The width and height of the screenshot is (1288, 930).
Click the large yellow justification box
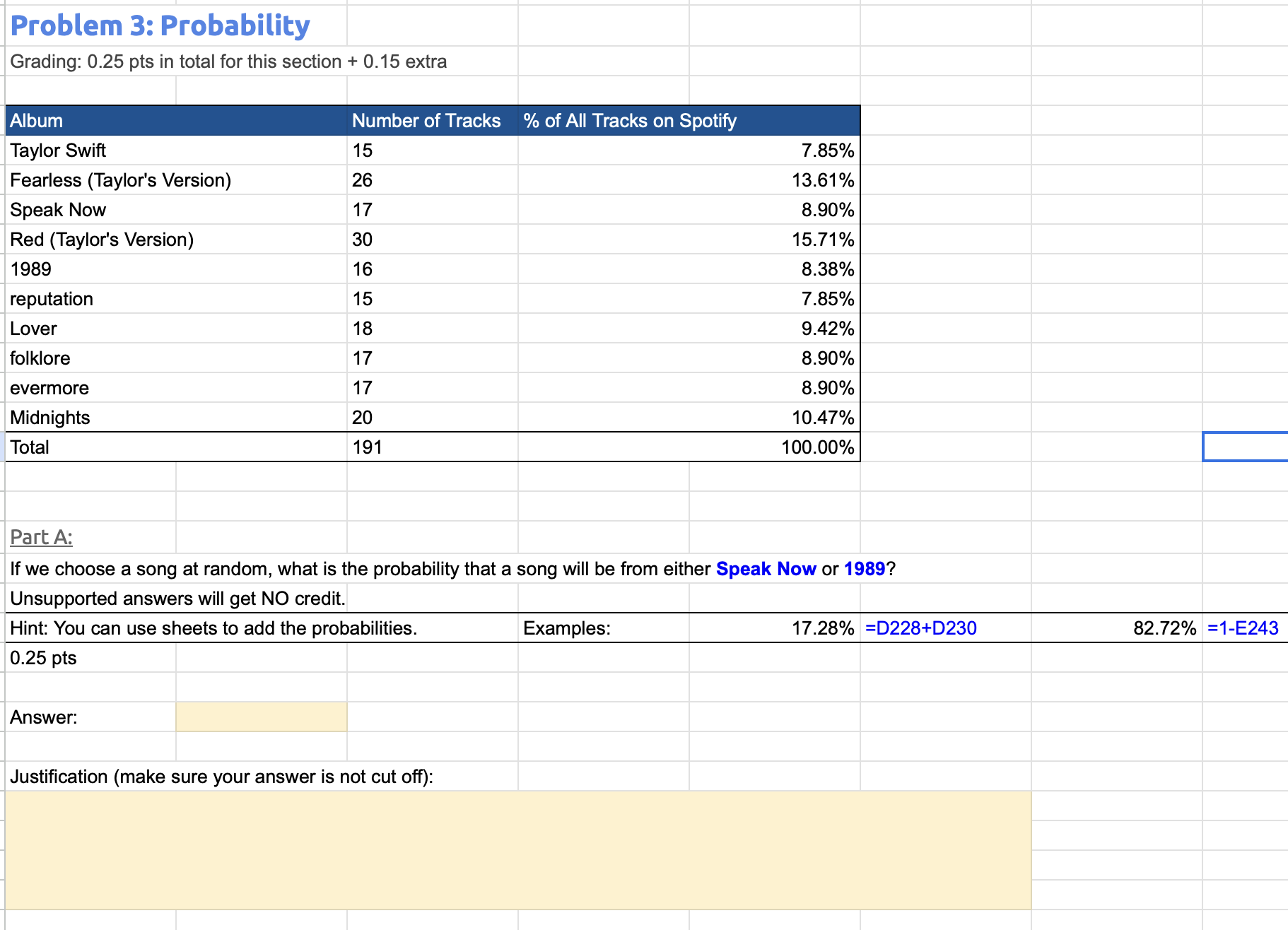pyautogui.click(x=518, y=850)
